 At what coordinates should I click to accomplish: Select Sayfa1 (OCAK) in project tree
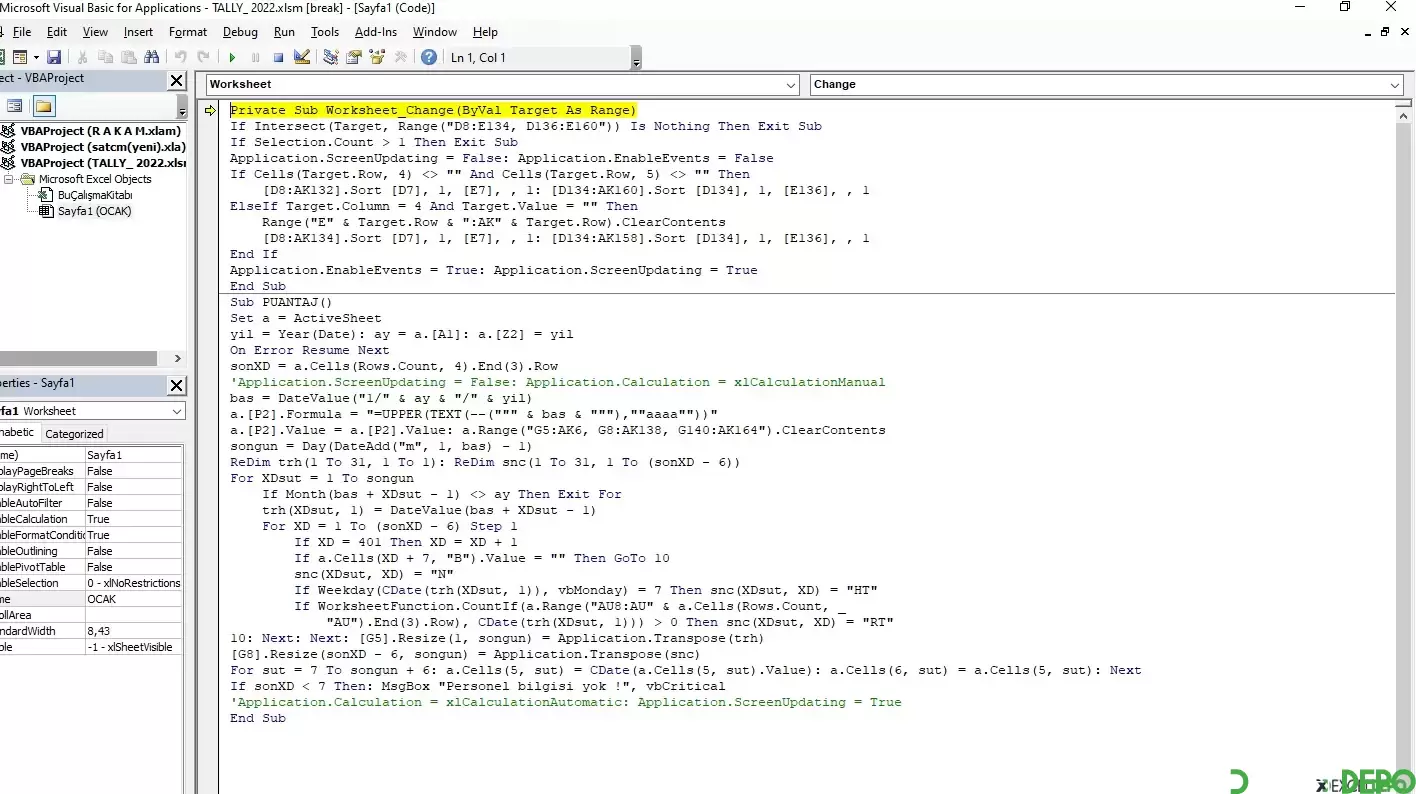point(94,211)
